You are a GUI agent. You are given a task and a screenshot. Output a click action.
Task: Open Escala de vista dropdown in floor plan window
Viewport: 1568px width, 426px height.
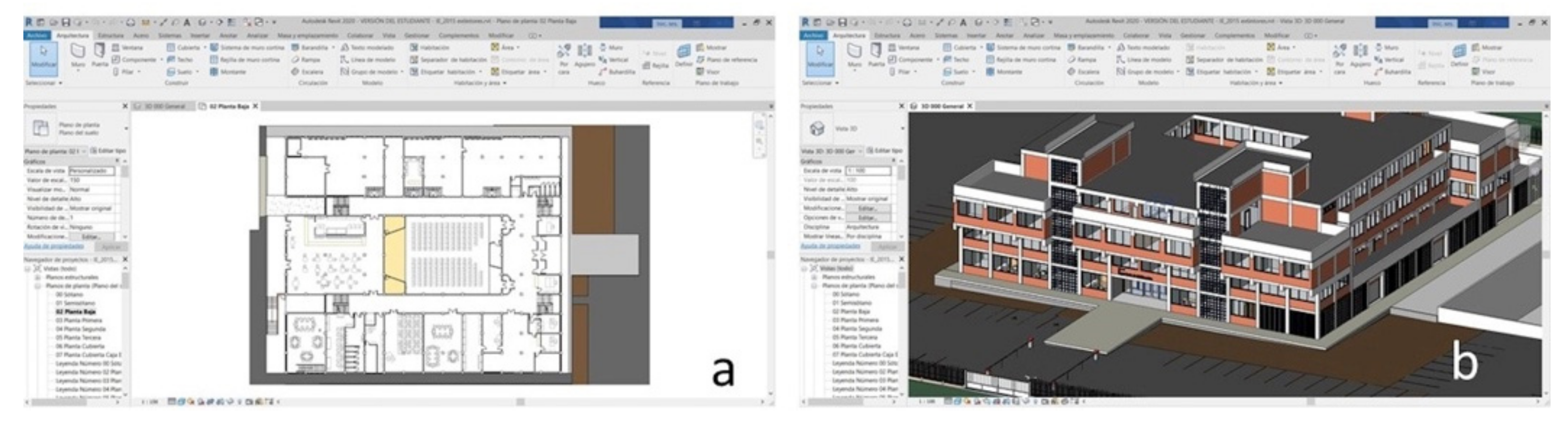click(91, 171)
